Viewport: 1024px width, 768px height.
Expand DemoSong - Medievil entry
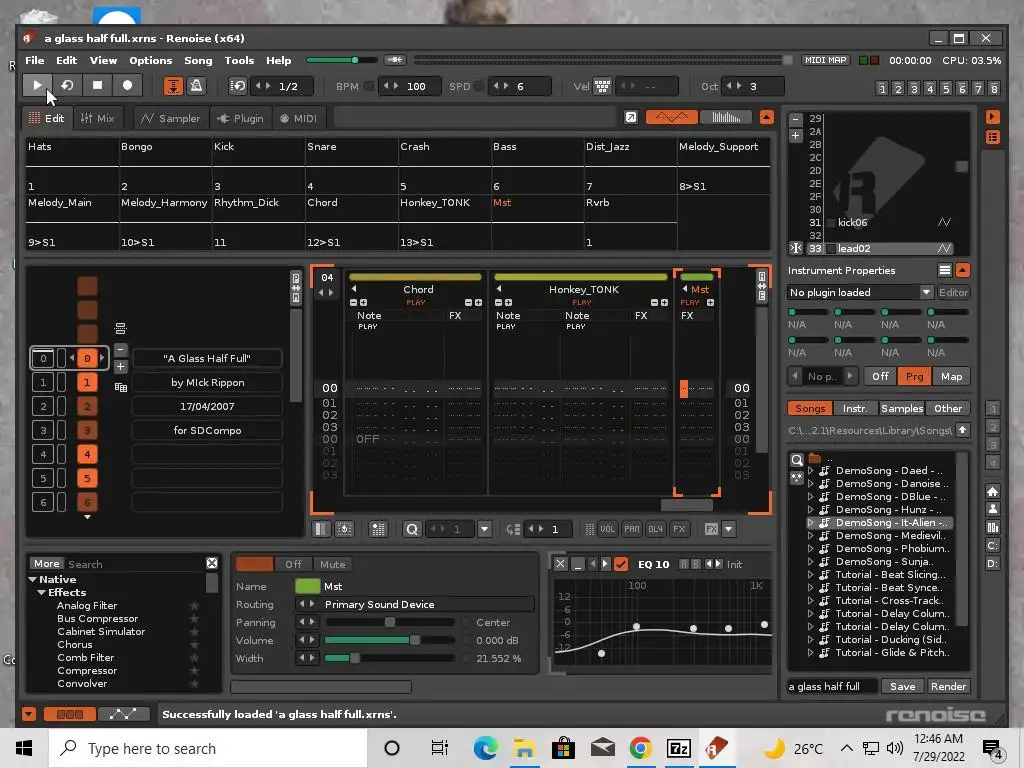pyautogui.click(x=810, y=536)
